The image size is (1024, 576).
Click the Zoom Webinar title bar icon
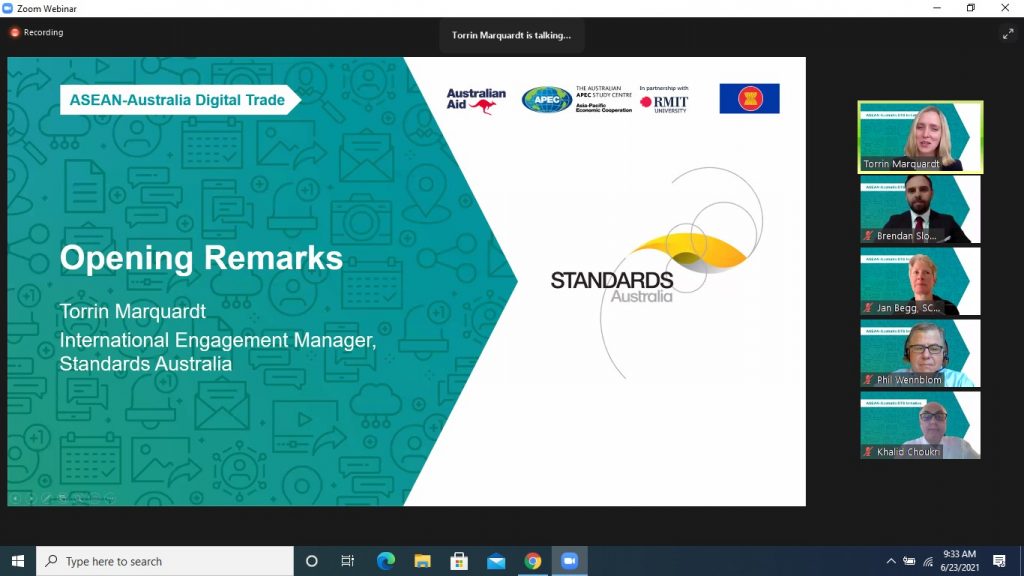(x=8, y=8)
